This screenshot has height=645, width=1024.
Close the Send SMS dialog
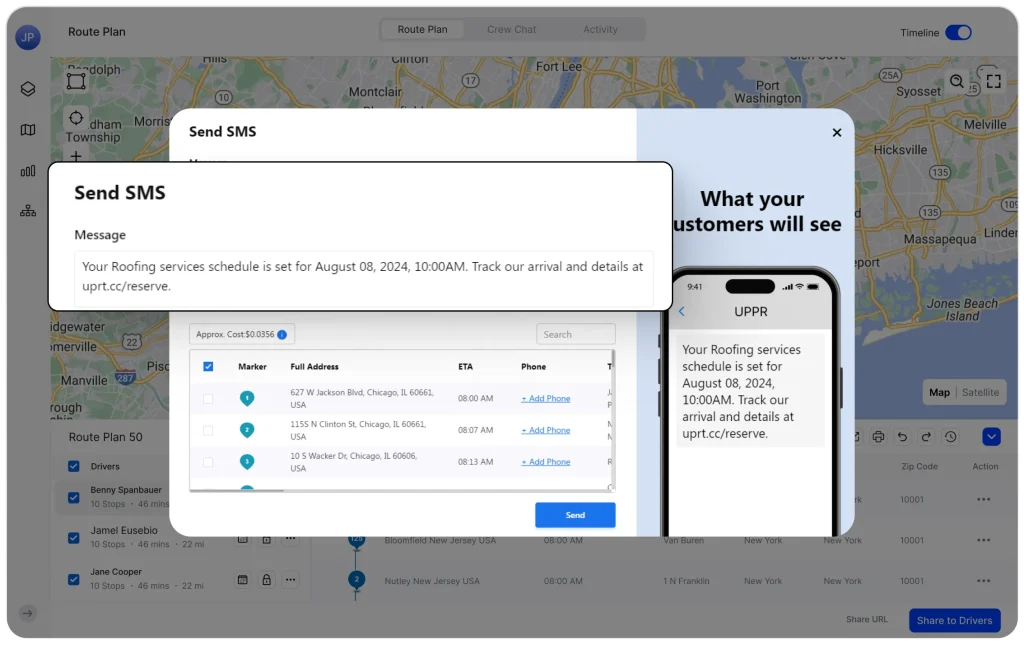coord(837,133)
